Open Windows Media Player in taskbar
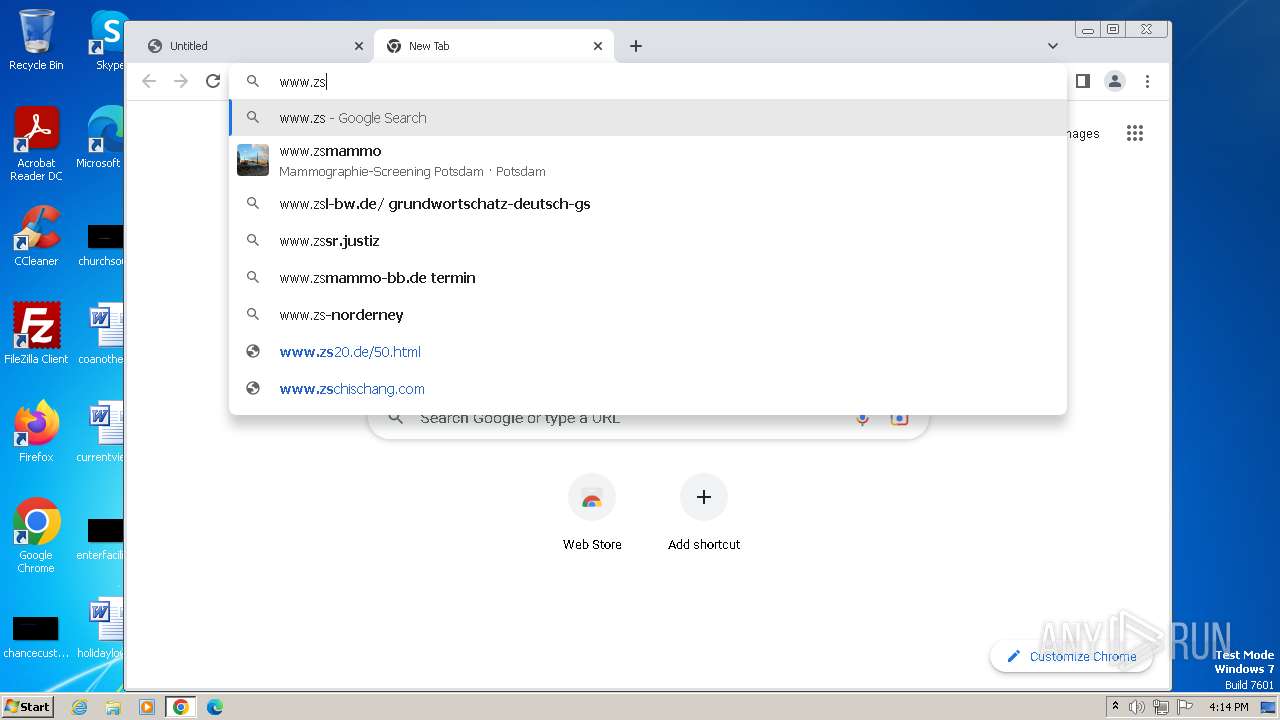 pos(147,707)
